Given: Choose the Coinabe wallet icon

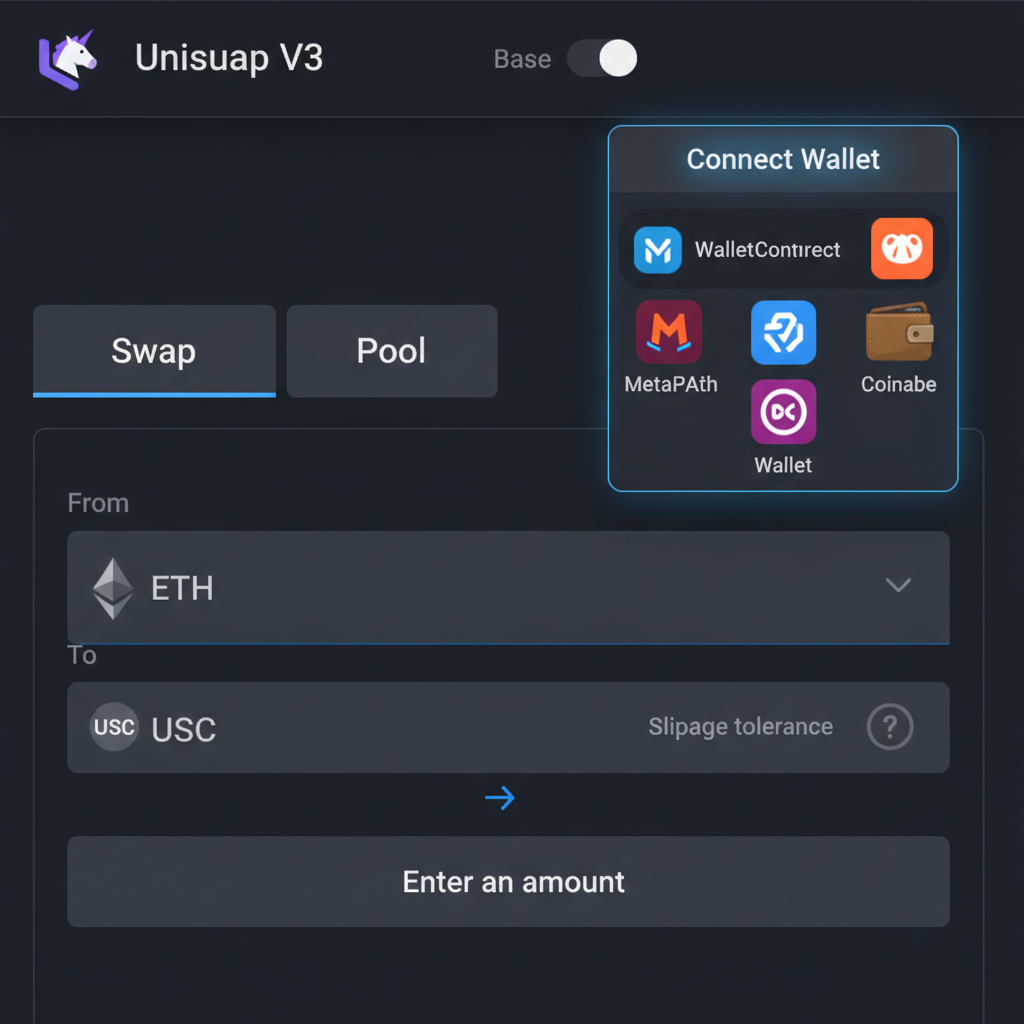Looking at the screenshot, I should (x=897, y=332).
